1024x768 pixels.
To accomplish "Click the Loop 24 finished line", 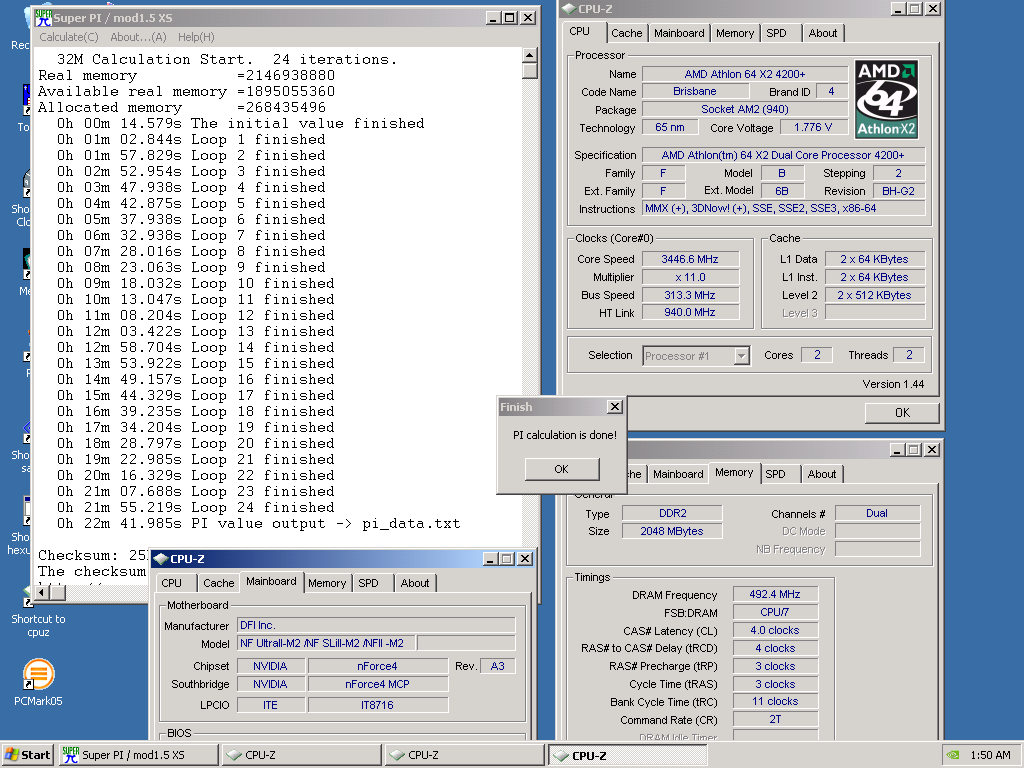I will [195, 507].
